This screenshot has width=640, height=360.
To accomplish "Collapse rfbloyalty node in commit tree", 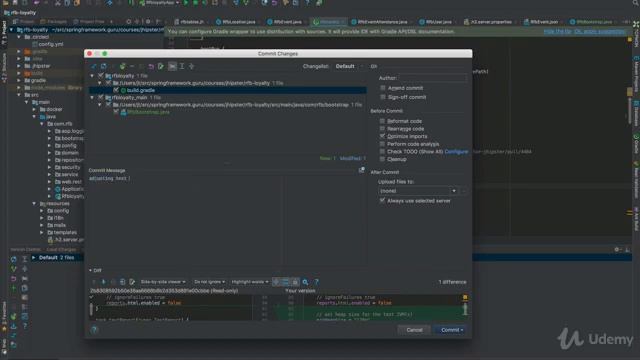I will coord(92,76).
